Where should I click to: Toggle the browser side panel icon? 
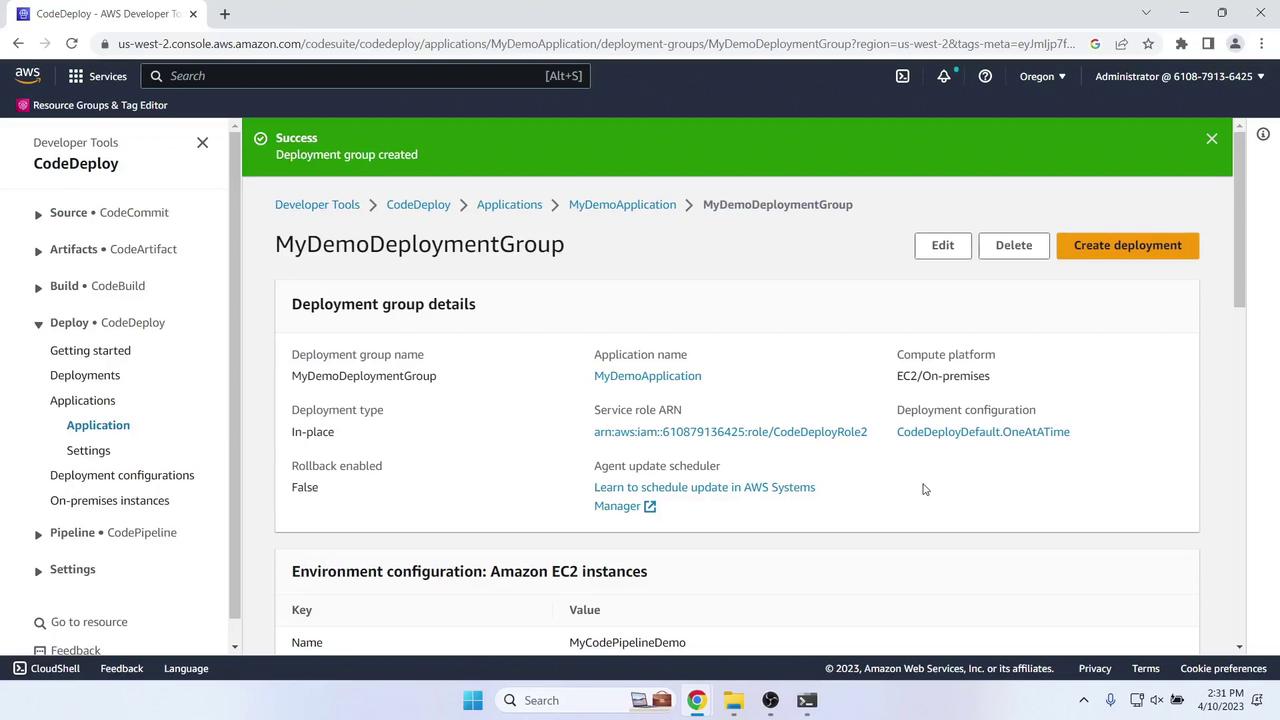tap(1208, 44)
